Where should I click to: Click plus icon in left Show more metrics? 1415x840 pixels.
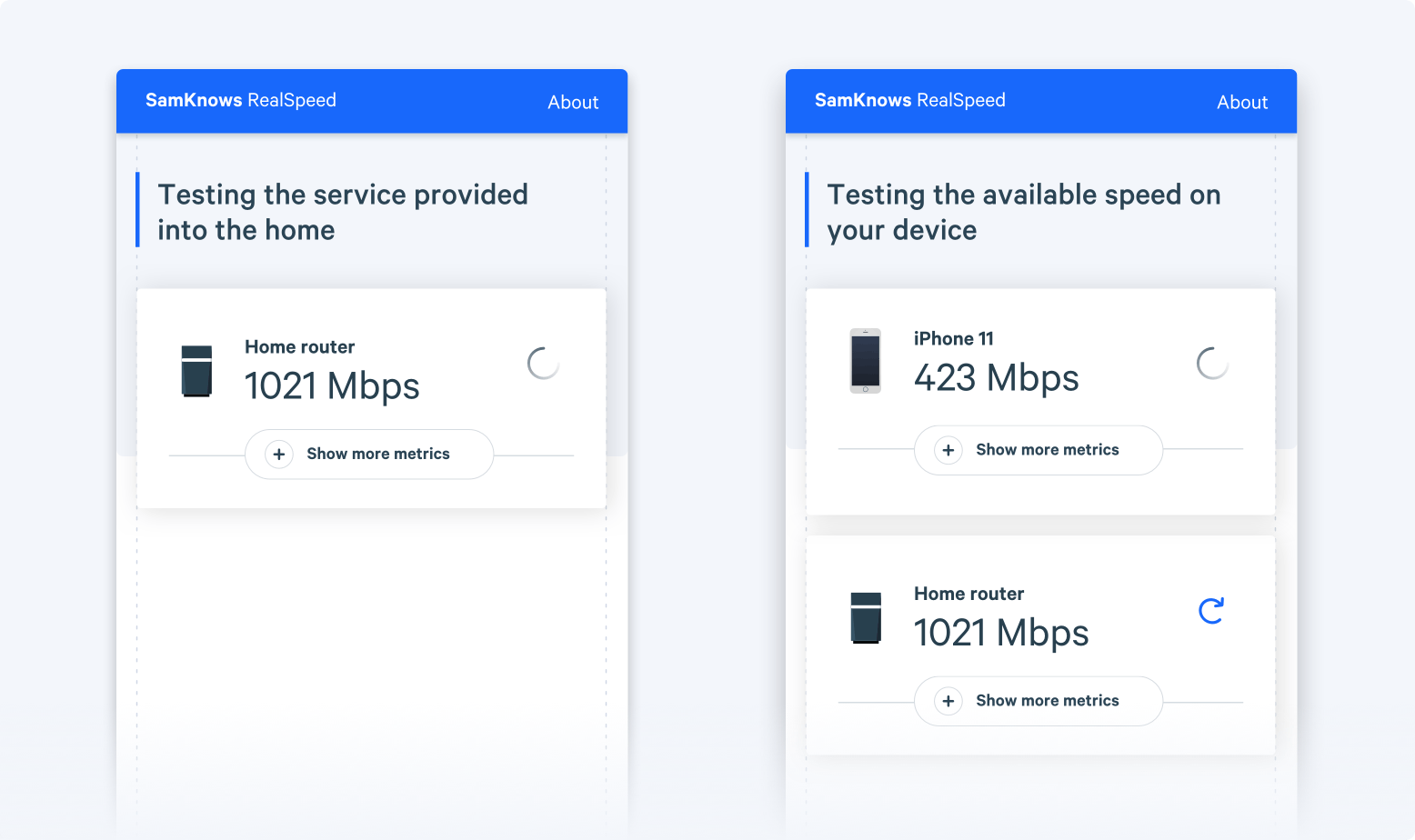coord(279,454)
